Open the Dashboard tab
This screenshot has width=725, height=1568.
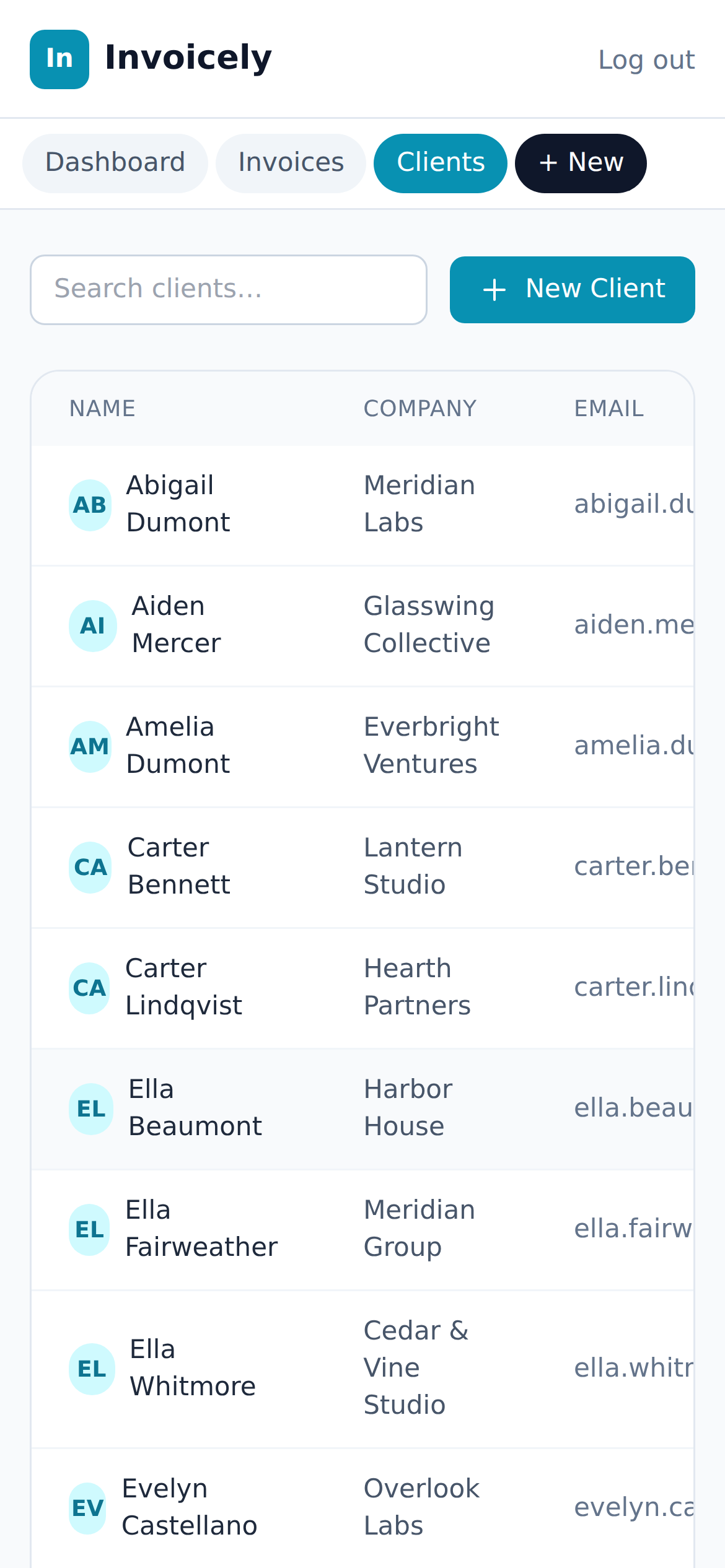pos(115,163)
